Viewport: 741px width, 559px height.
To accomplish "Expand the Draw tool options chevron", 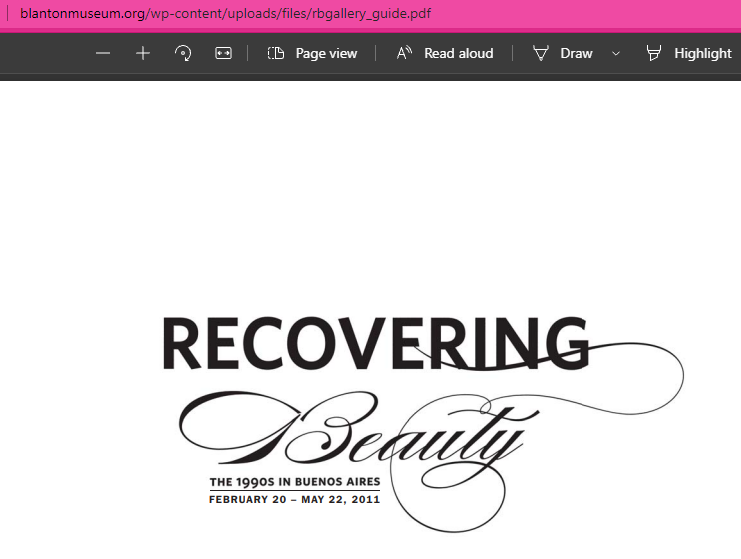I will [x=616, y=53].
